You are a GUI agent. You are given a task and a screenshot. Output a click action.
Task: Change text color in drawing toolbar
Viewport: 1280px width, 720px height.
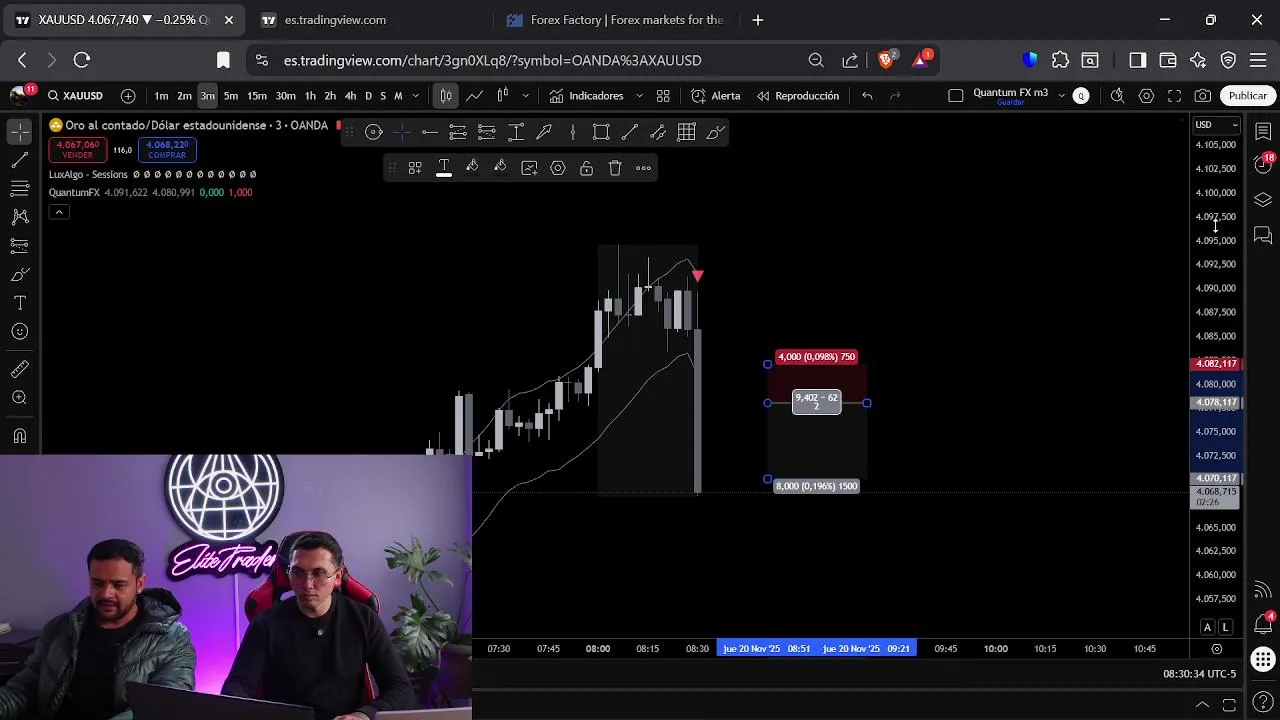443,168
